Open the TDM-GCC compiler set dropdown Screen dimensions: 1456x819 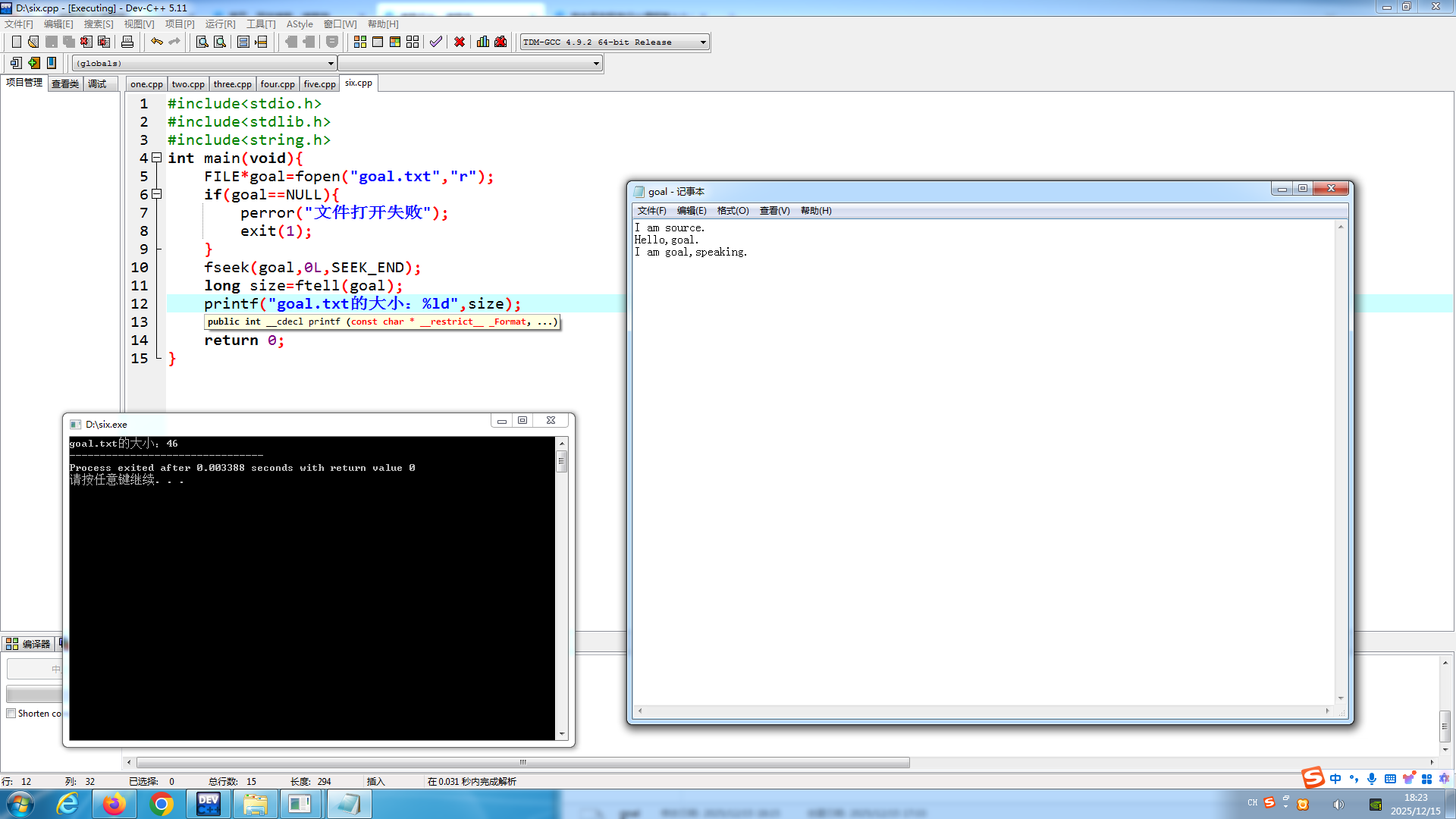tap(703, 42)
